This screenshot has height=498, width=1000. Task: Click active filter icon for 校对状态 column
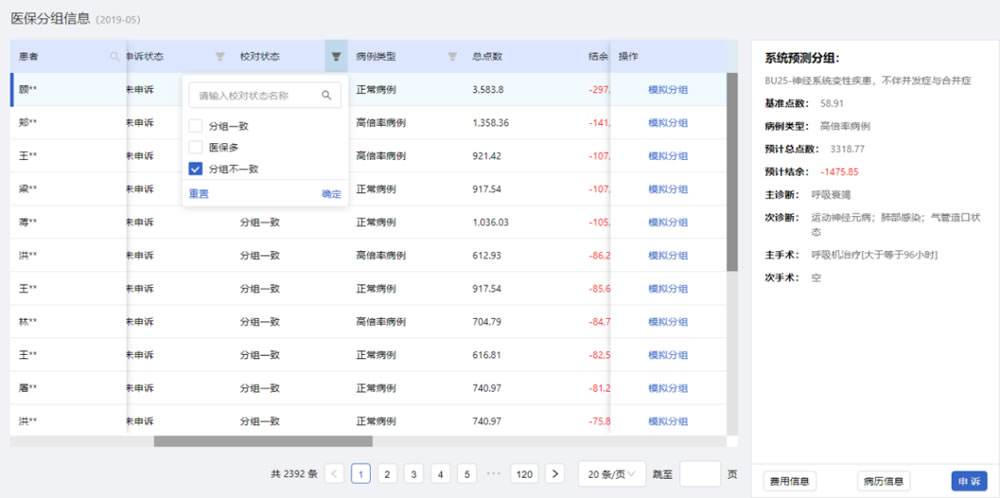336,57
